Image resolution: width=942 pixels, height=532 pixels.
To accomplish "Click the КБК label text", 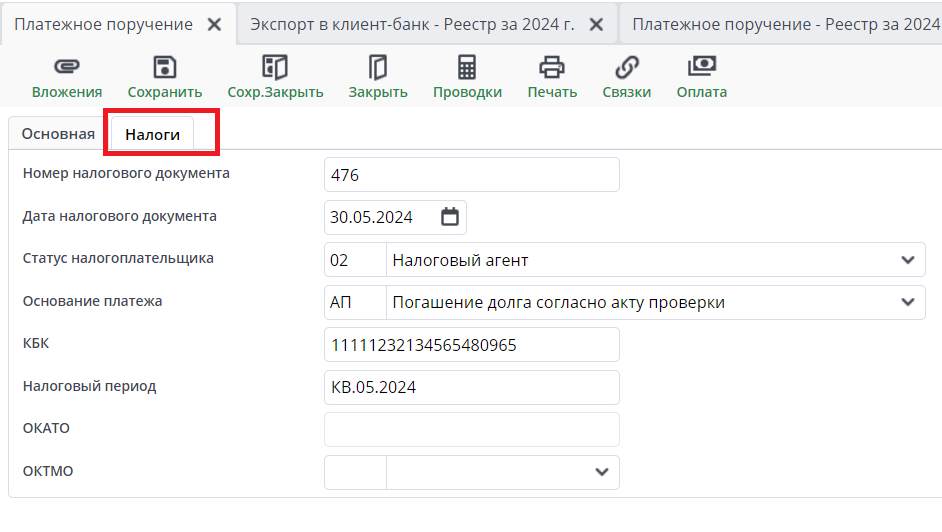I will [36, 343].
